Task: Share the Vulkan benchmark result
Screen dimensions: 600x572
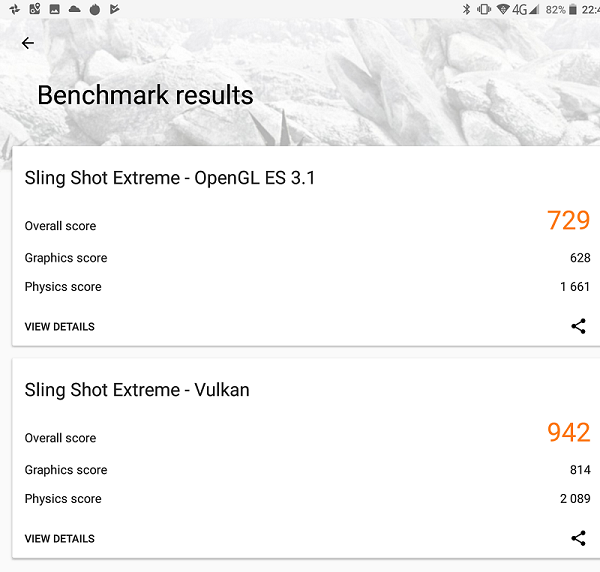Action: tap(578, 538)
